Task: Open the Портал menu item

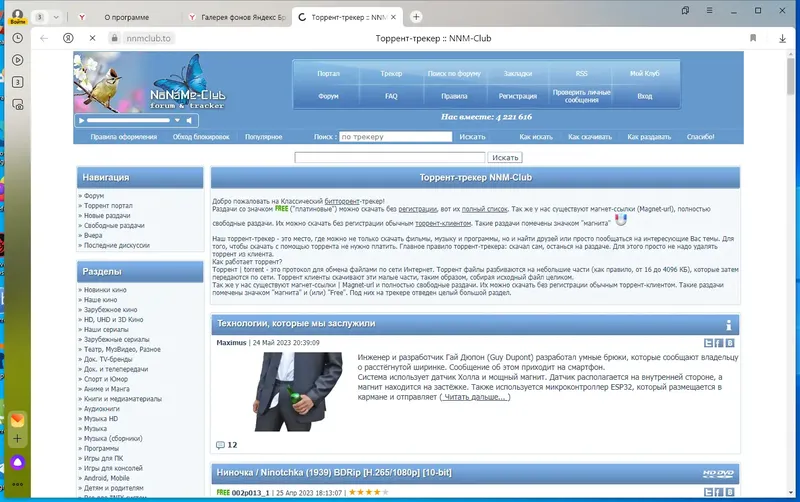Action: [x=328, y=73]
